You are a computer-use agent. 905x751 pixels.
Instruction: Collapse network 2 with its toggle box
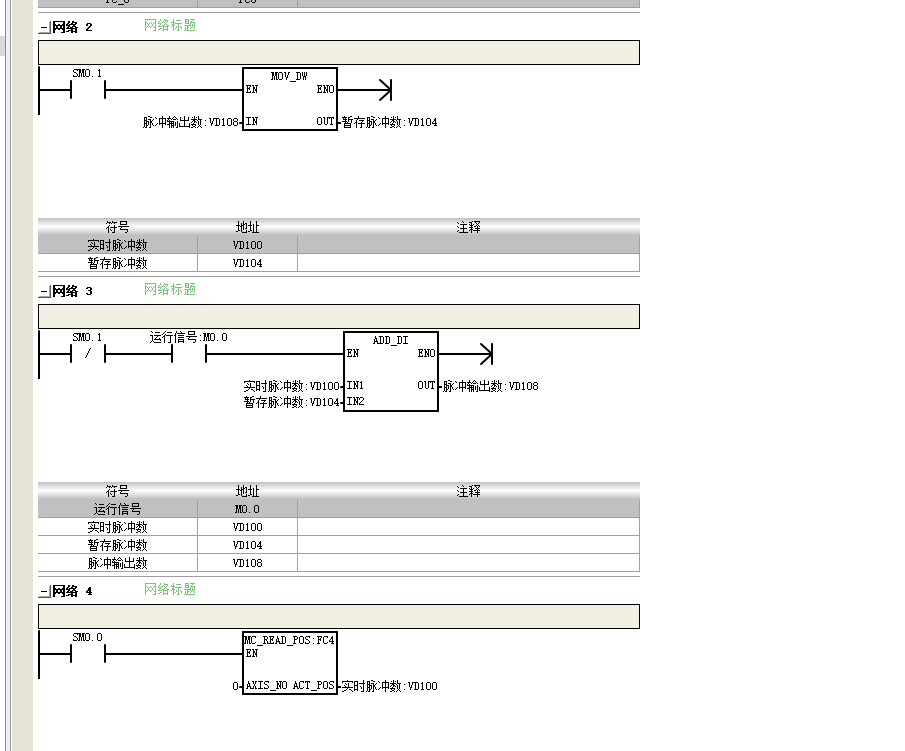pyautogui.click(x=44, y=28)
